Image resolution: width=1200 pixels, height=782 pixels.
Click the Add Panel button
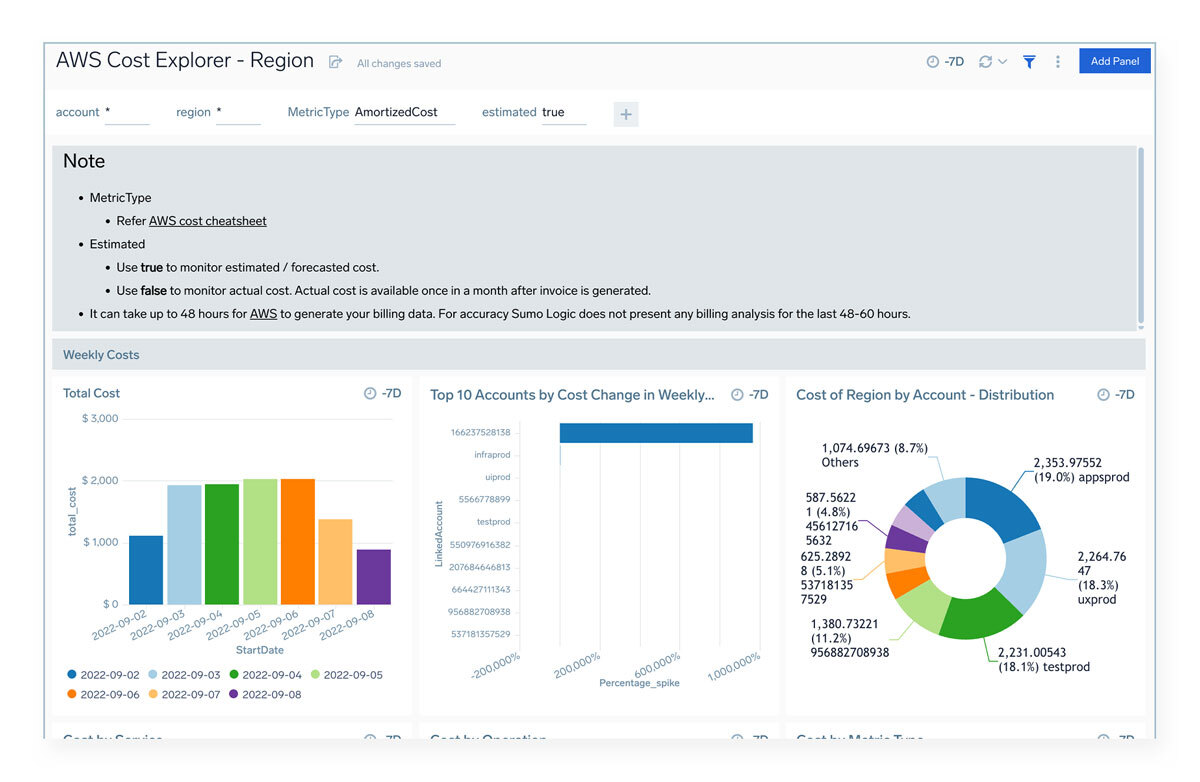(x=1115, y=61)
